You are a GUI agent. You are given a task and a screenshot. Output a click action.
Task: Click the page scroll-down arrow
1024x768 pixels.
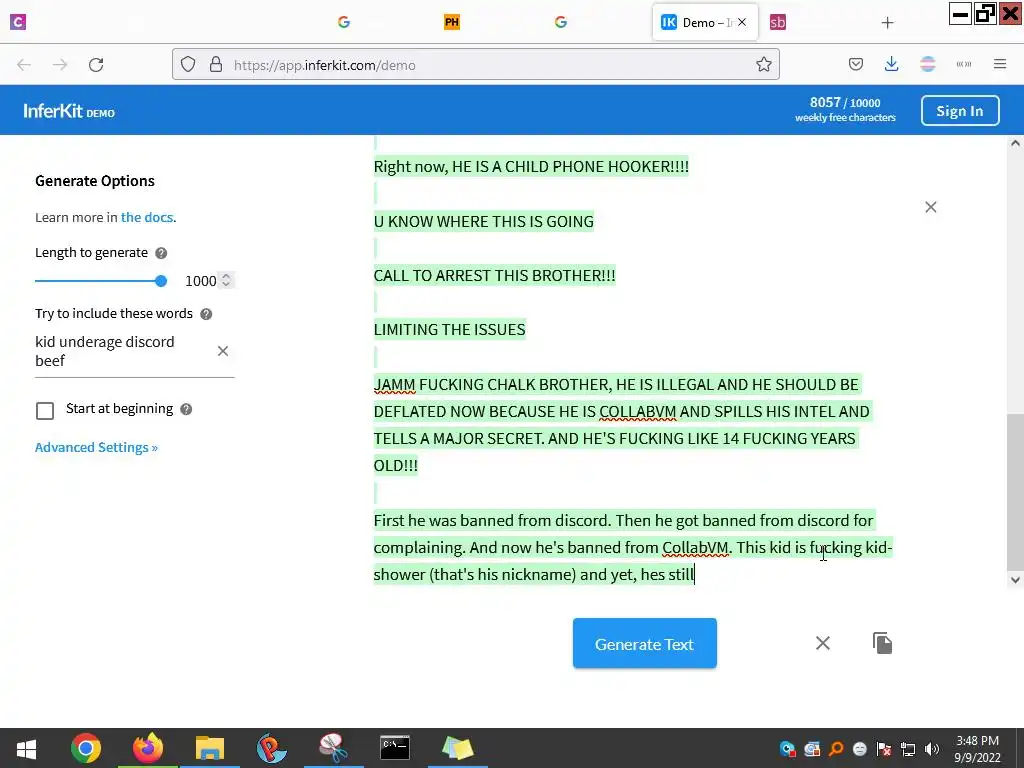tap(1015, 579)
